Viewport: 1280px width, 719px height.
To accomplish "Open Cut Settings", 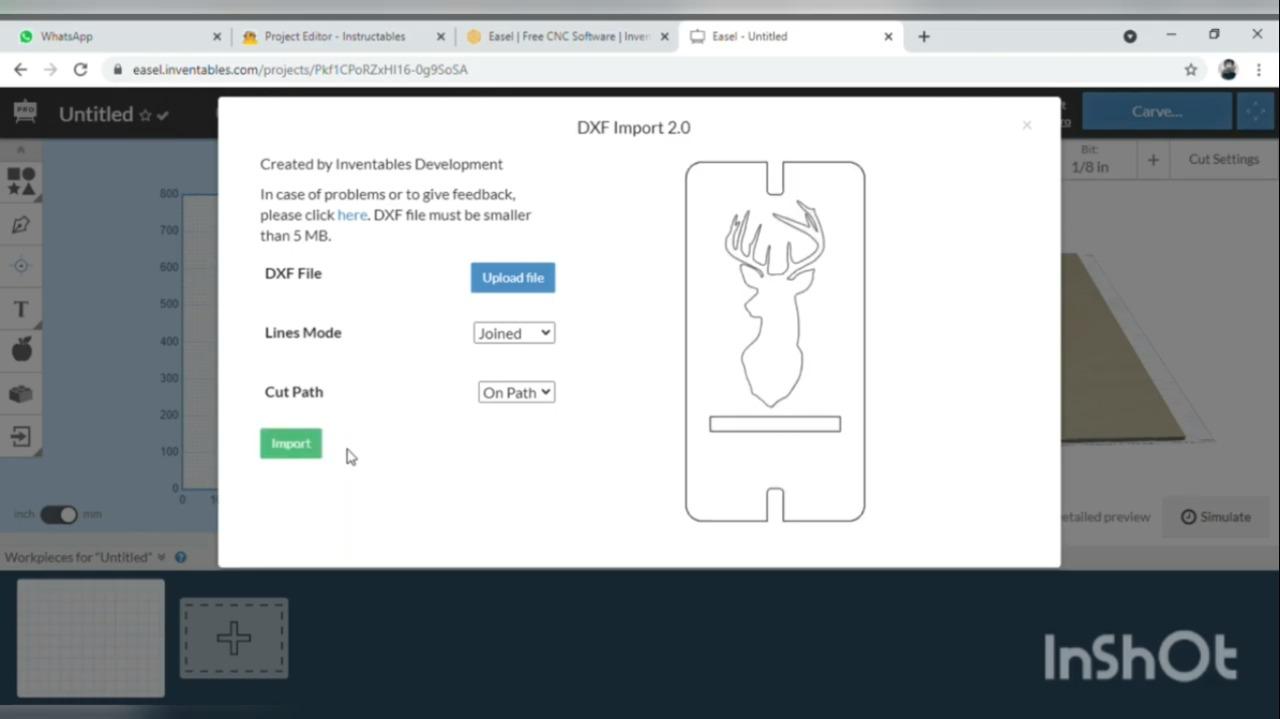I will point(1223,159).
